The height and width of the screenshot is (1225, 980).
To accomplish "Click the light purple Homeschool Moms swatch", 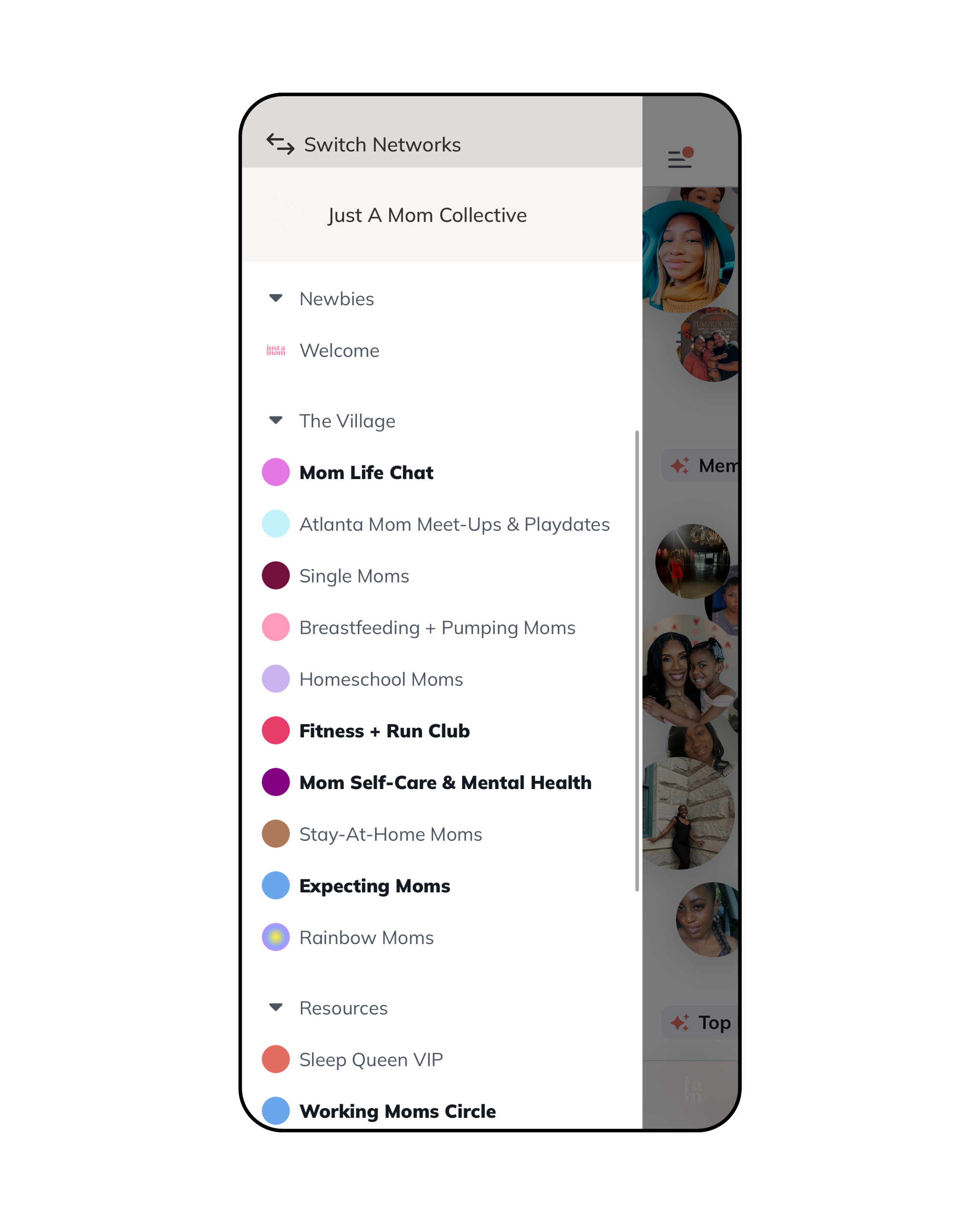I will point(275,679).
